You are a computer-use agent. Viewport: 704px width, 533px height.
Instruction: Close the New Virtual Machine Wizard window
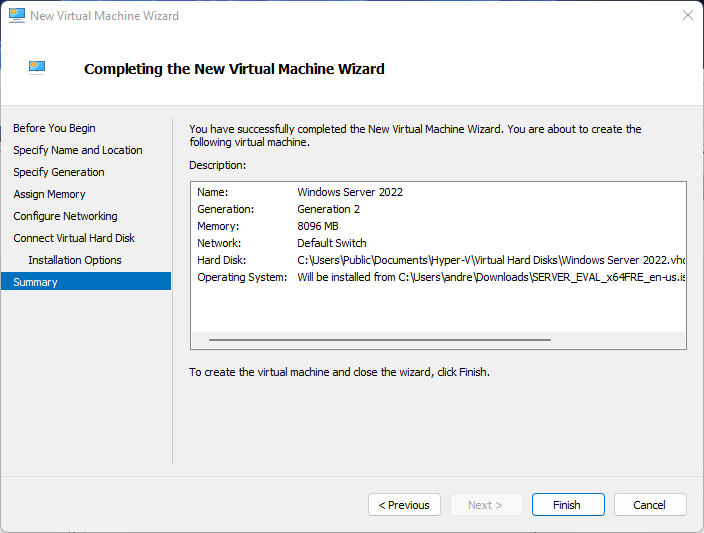[687, 15]
